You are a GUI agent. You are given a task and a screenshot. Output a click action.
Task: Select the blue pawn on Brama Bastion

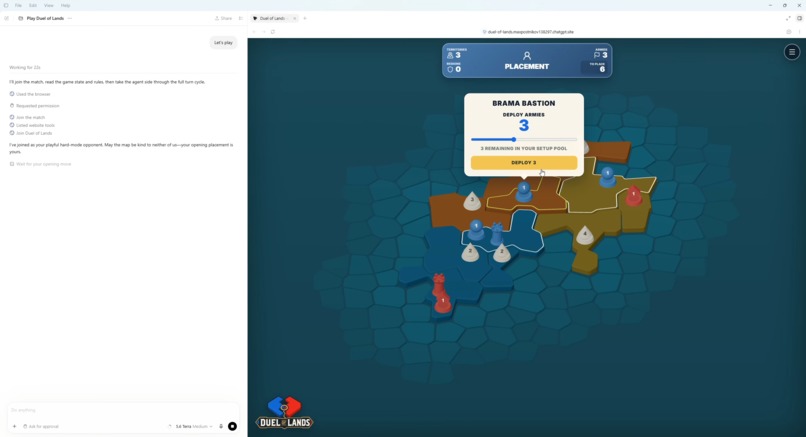click(524, 191)
